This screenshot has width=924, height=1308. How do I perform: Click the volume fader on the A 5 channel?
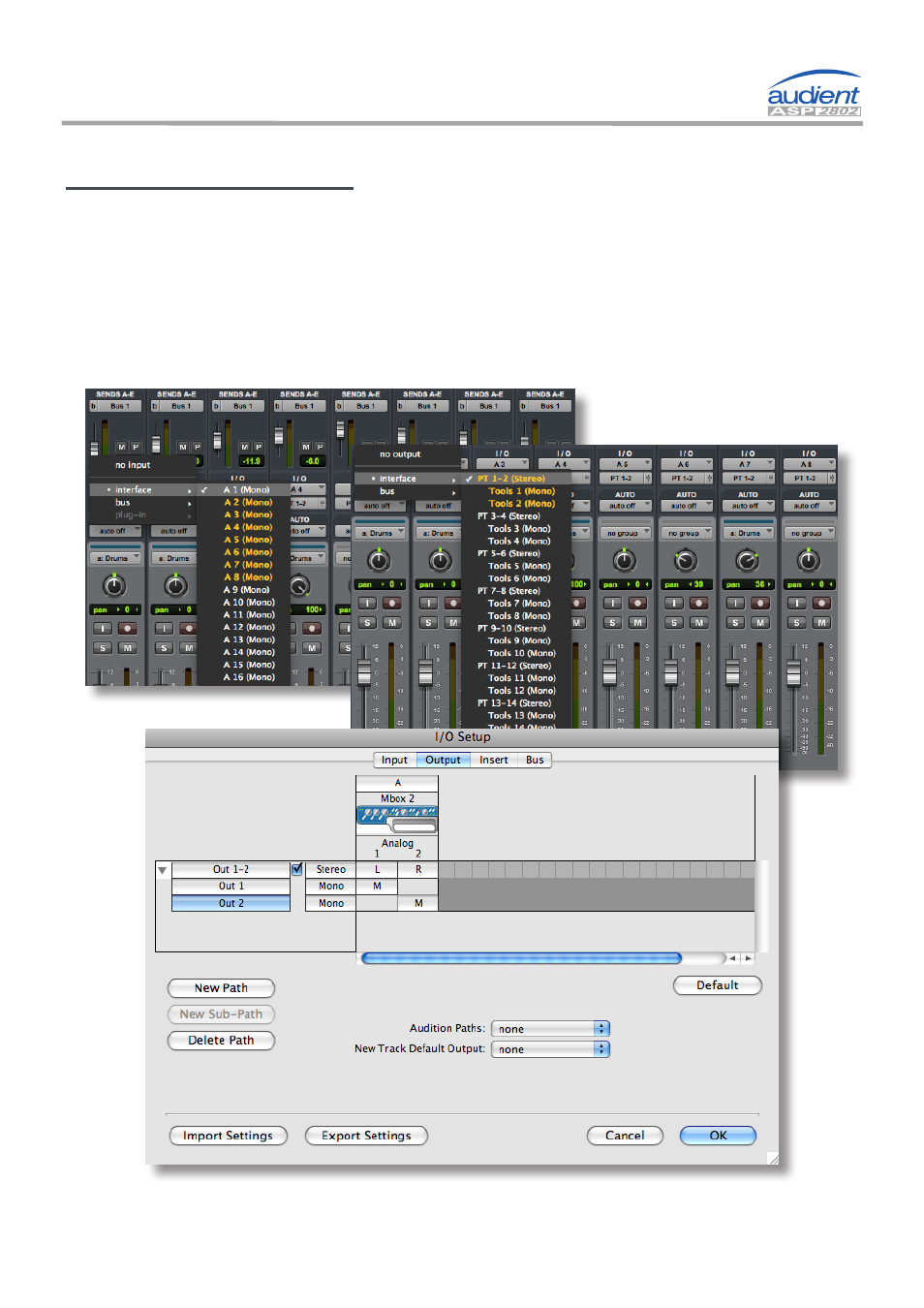[609, 672]
